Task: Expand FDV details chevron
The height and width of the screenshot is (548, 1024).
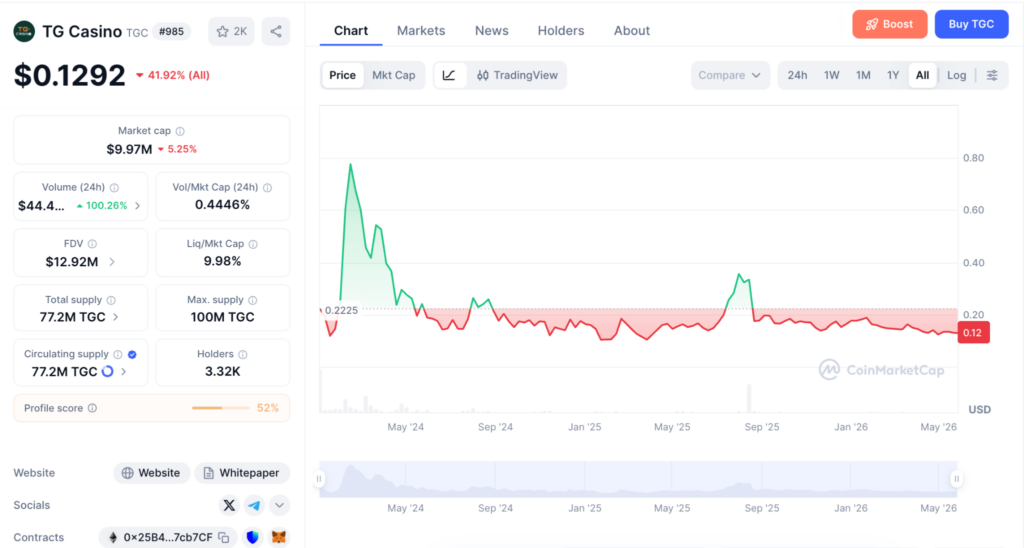Action: (x=112, y=262)
